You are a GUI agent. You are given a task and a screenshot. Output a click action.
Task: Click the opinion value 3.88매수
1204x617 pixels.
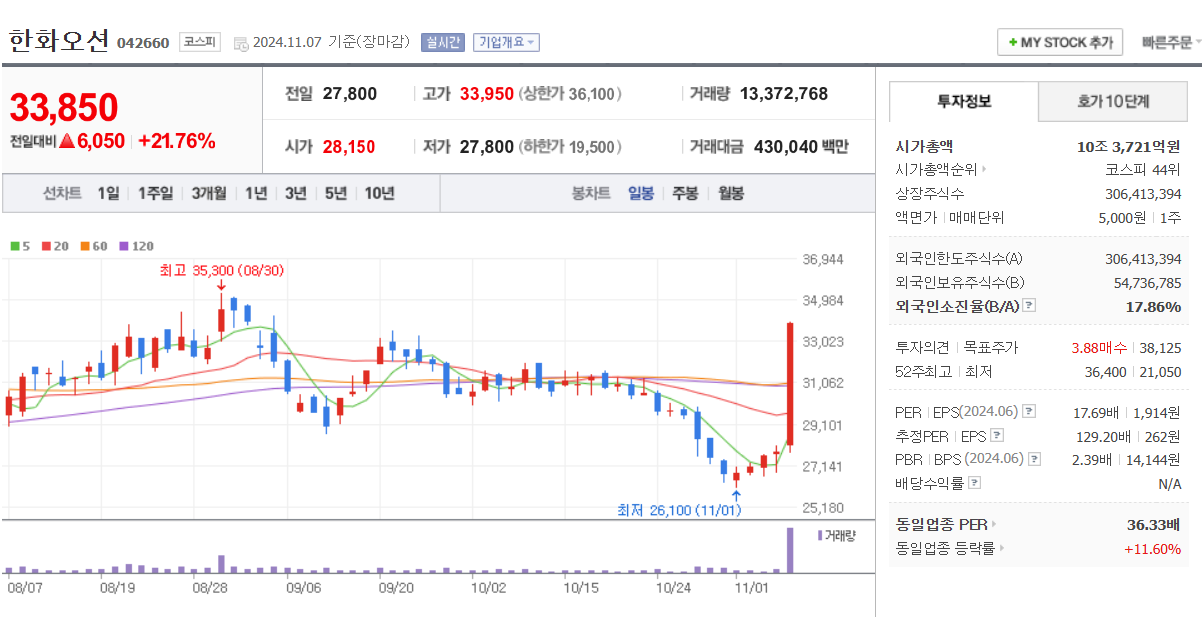click(1100, 348)
